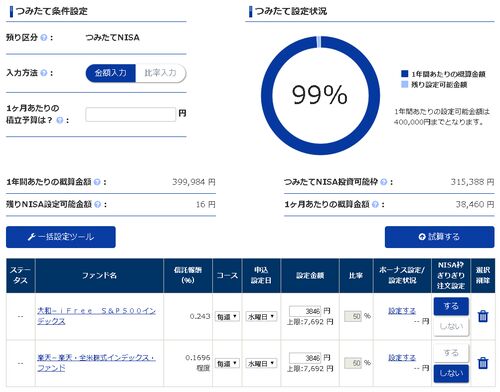
Task: Click the ファンド名 column header
Action: click(99, 276)
